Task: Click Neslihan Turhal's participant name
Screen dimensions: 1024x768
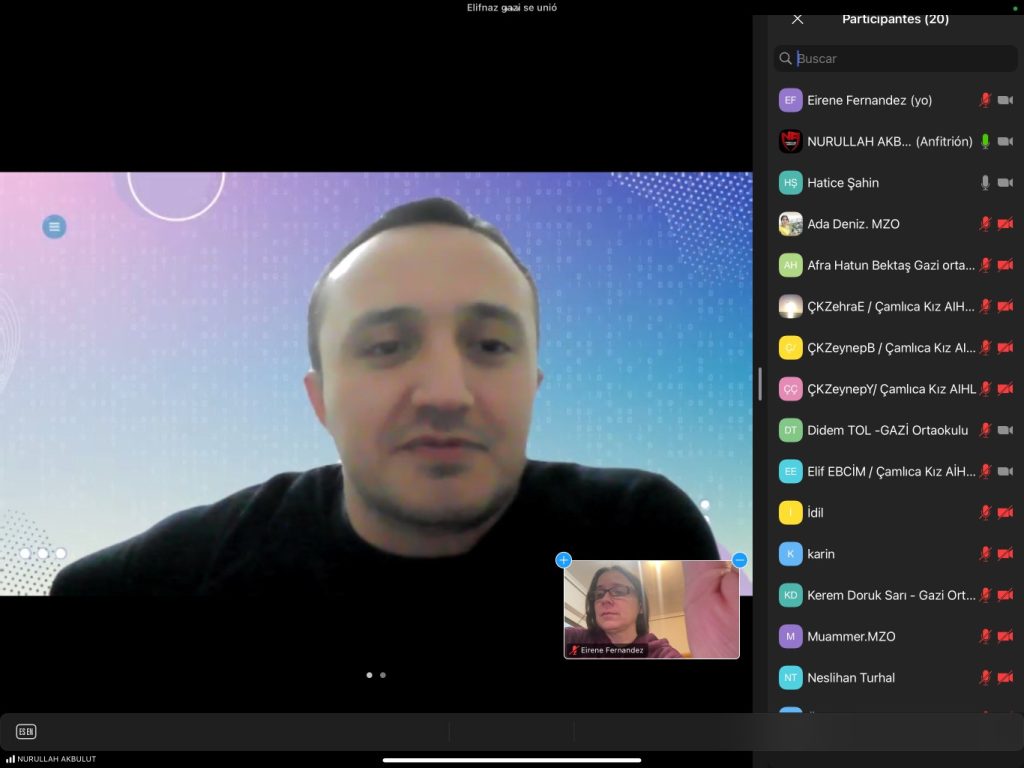Action: (851, 677)
